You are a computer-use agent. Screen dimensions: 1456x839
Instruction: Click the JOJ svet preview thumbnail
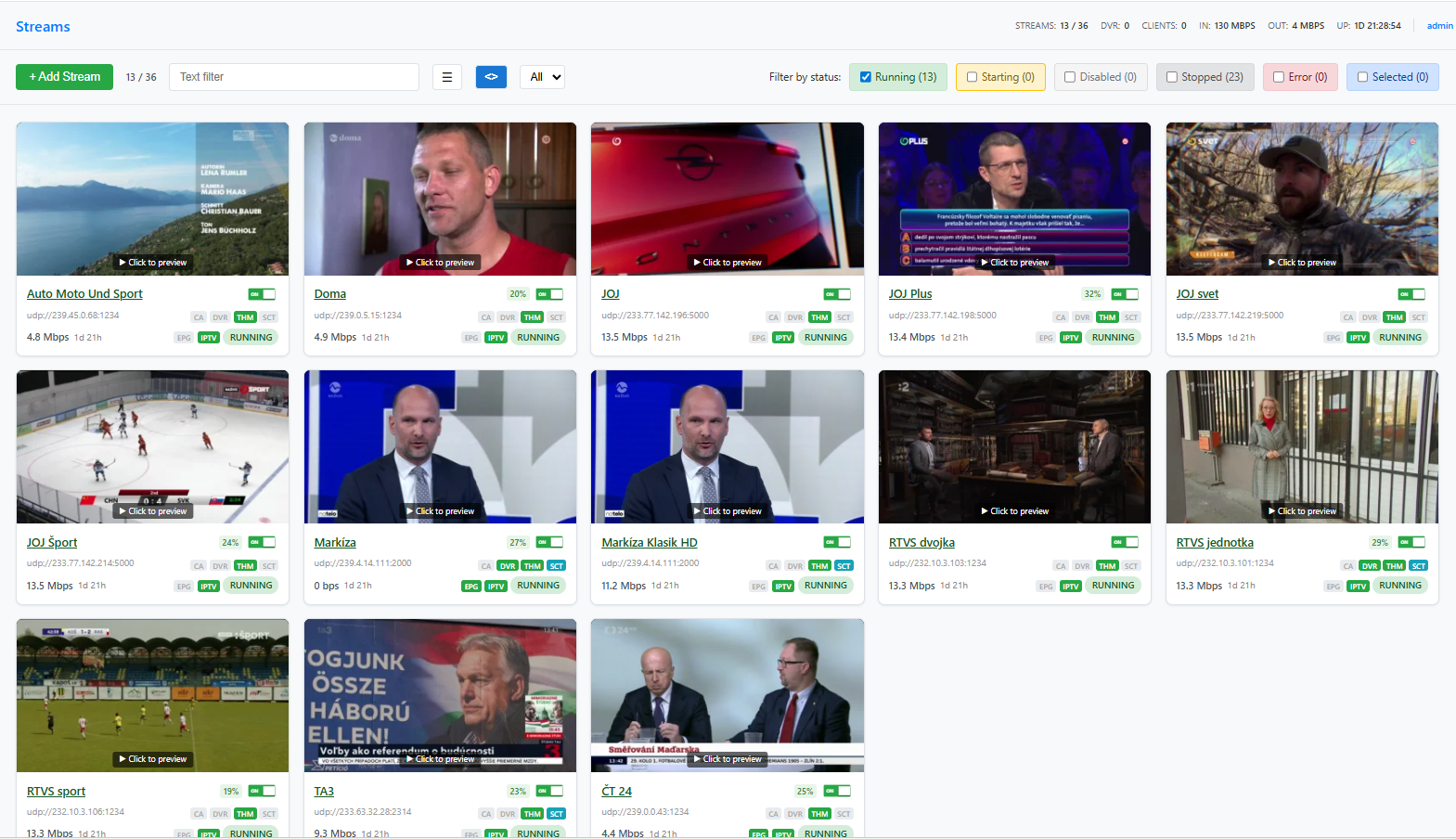[1302, 199]
